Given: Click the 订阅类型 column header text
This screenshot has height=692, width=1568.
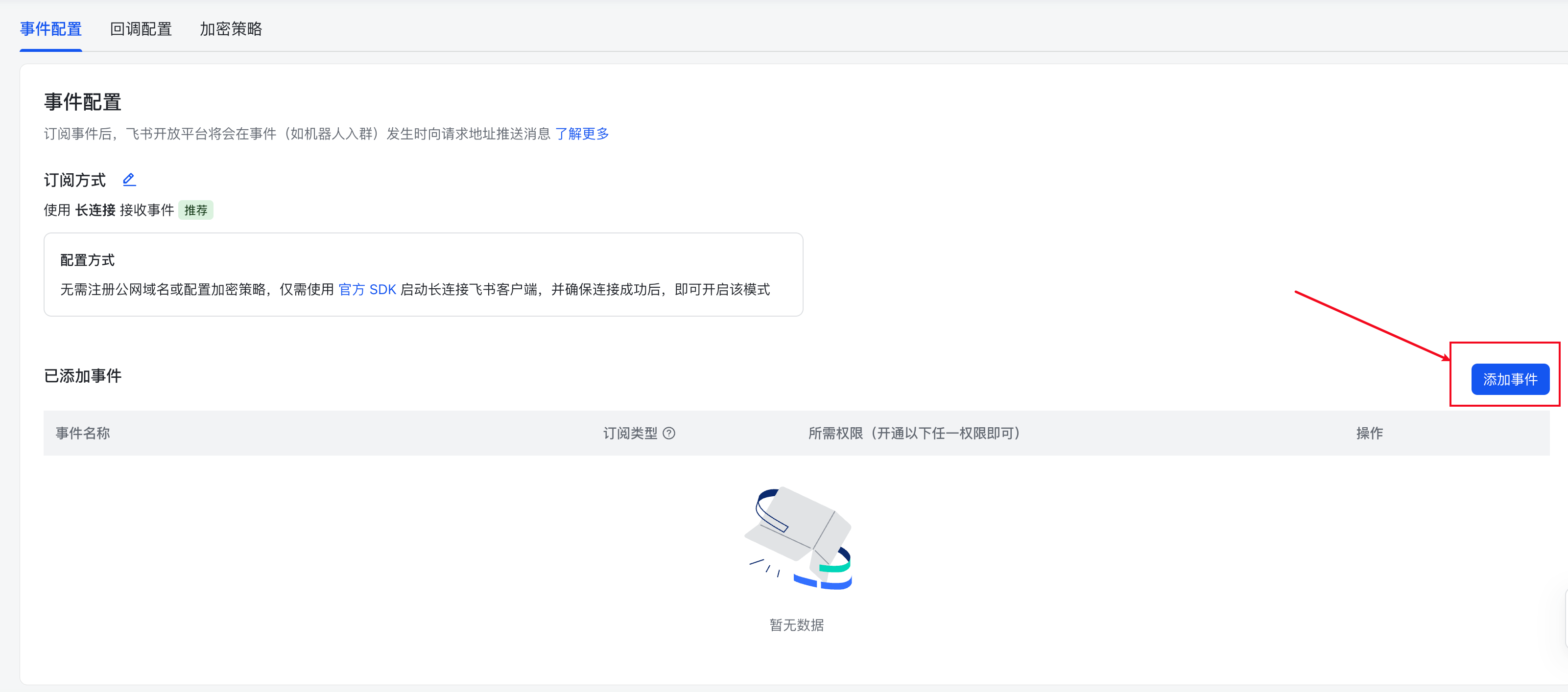Looking at the screenshot, I should (629, 433).
